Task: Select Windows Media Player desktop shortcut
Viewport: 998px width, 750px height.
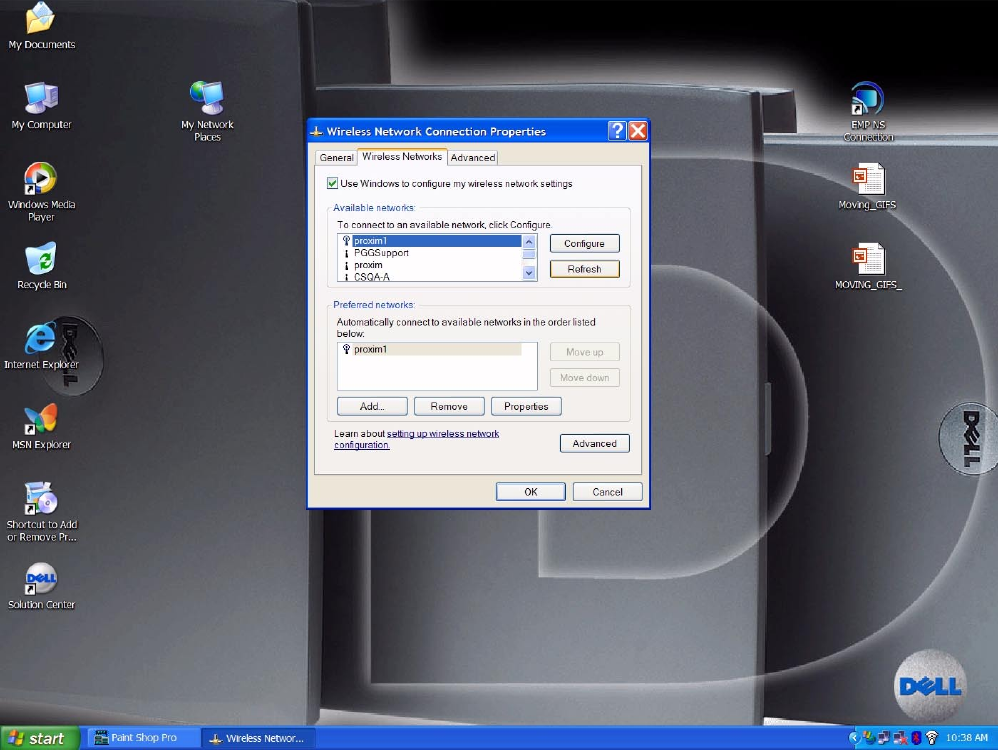Action: pos(41,192)
